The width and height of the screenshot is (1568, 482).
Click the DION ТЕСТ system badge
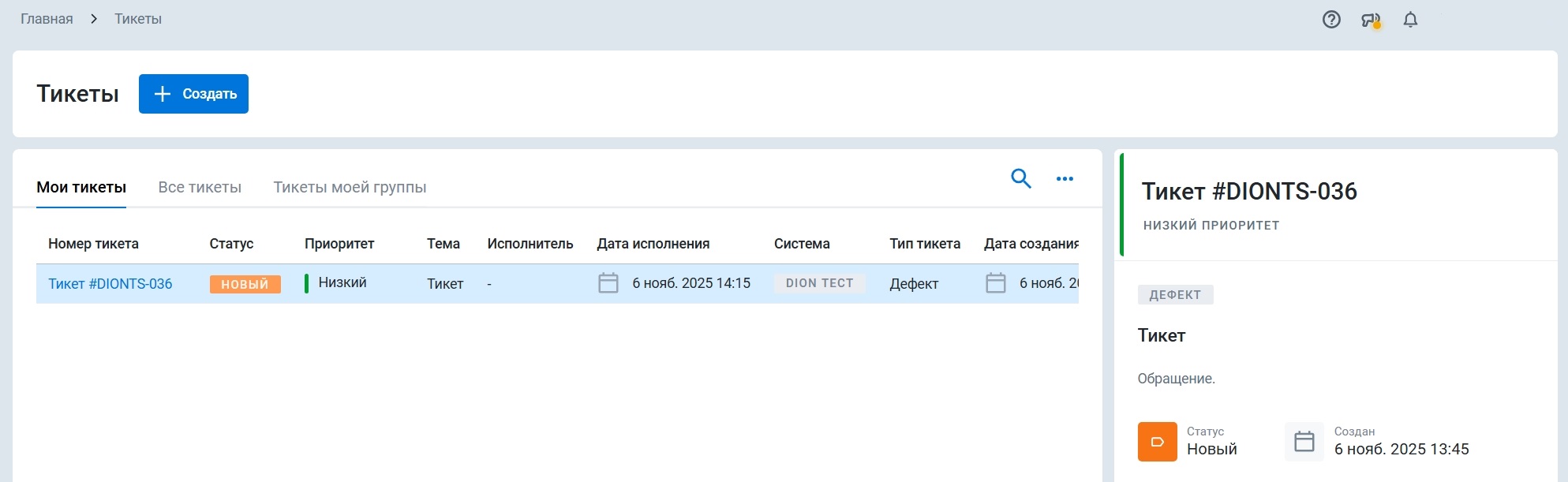coord(819,283)
